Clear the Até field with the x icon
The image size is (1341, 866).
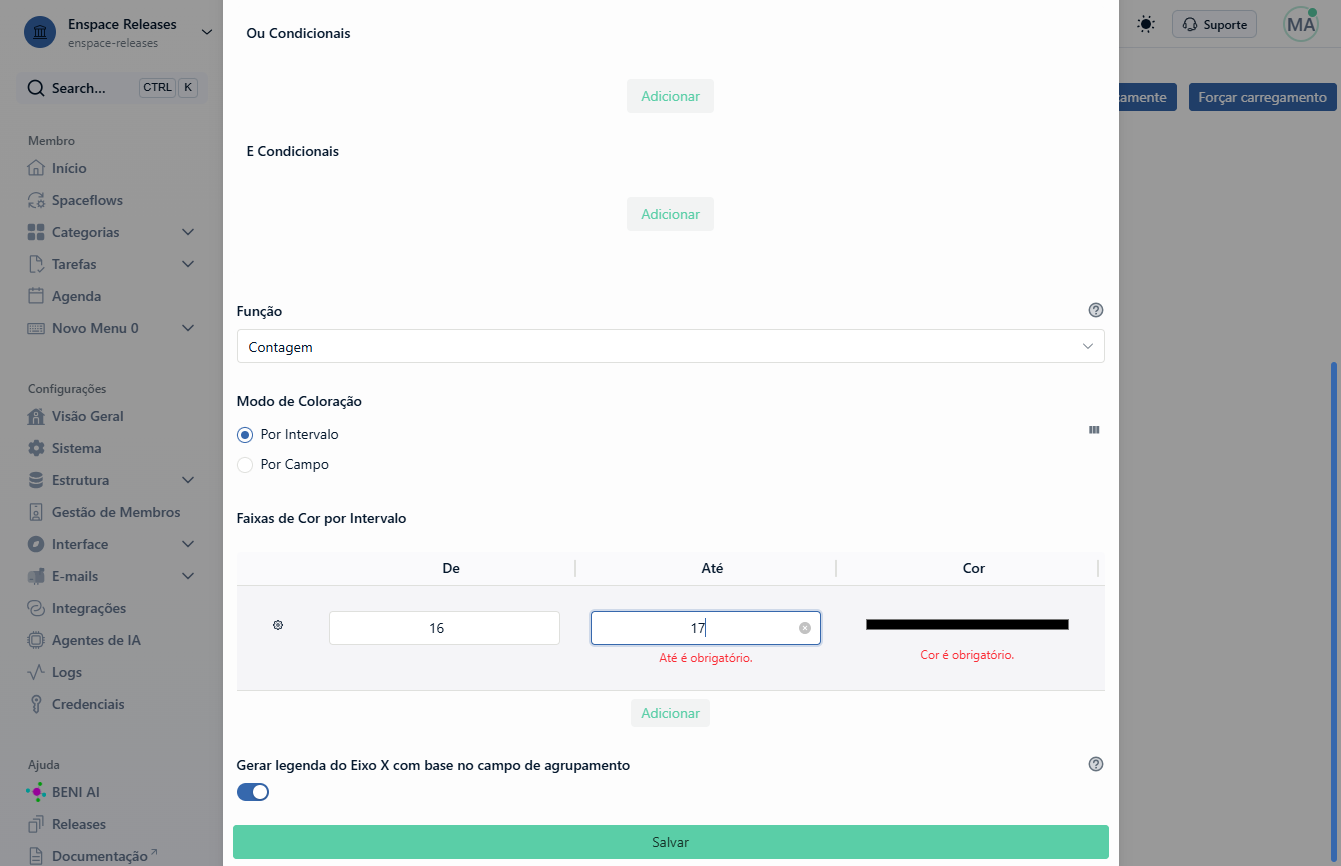[x=805, y=628]
